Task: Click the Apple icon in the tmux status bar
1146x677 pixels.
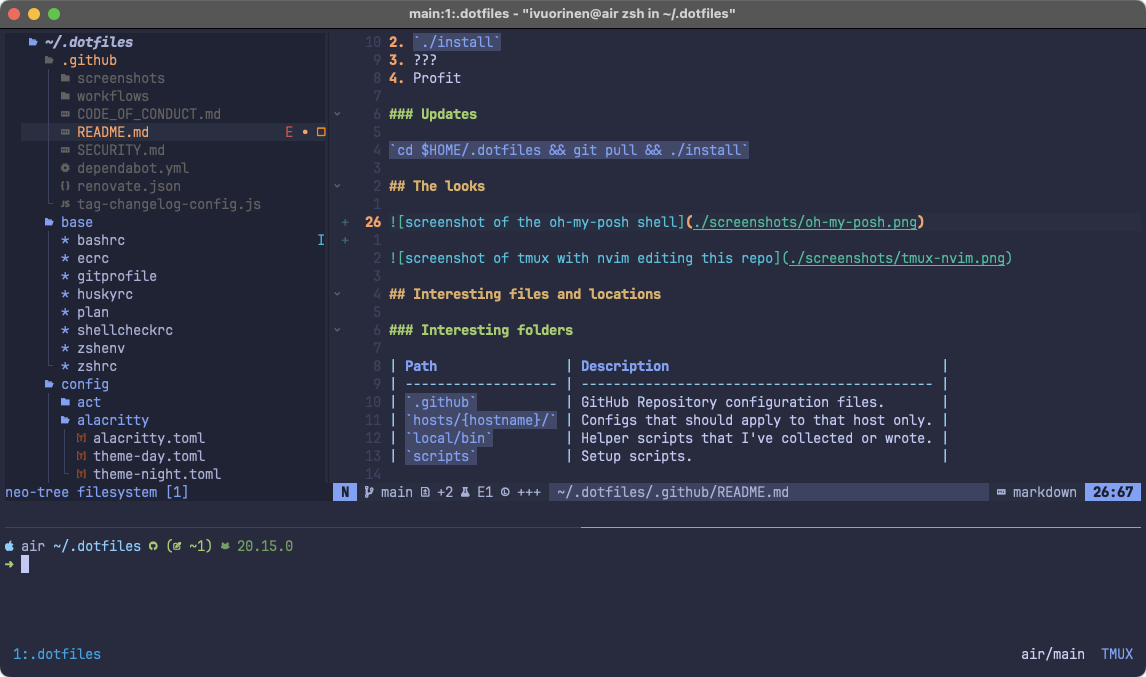Action: click(10, 546)
